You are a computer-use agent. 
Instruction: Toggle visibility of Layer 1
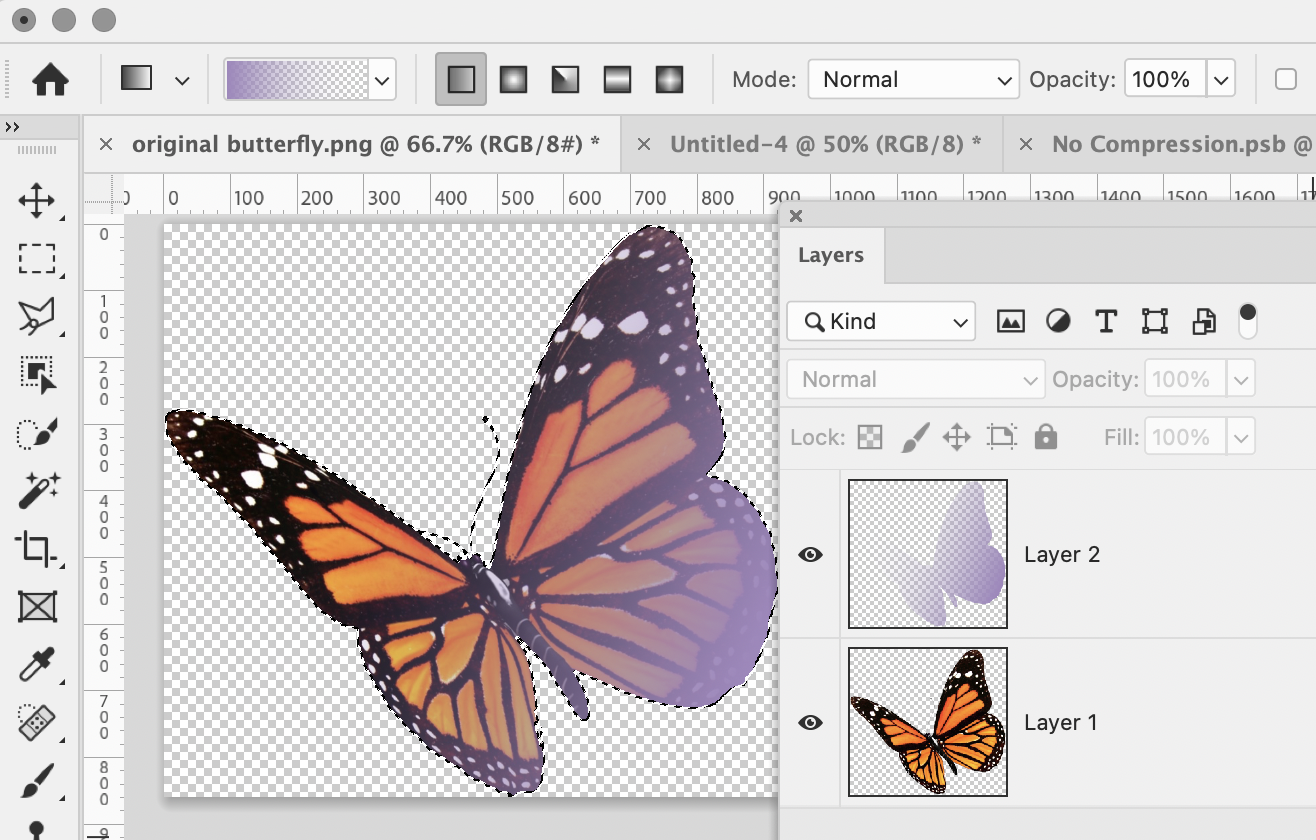click(x=810, y=722)
